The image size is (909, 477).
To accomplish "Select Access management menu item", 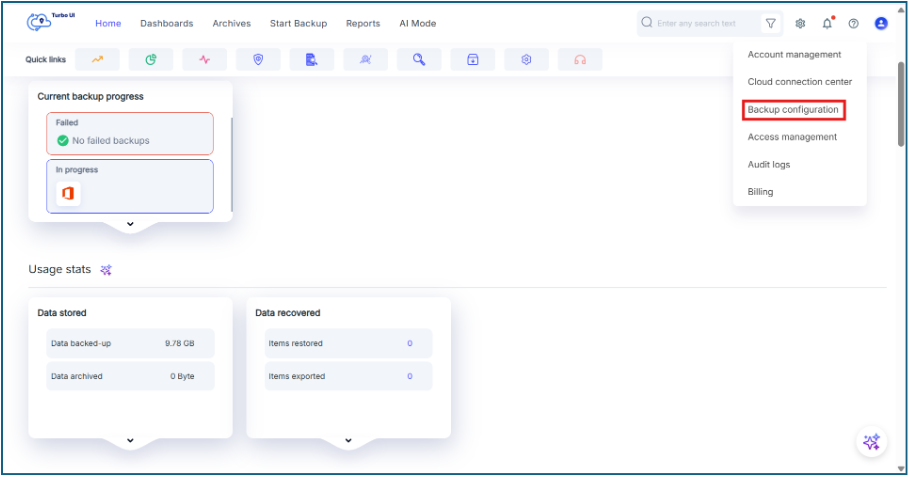I will pyautogui.click(x=792, y=137).
